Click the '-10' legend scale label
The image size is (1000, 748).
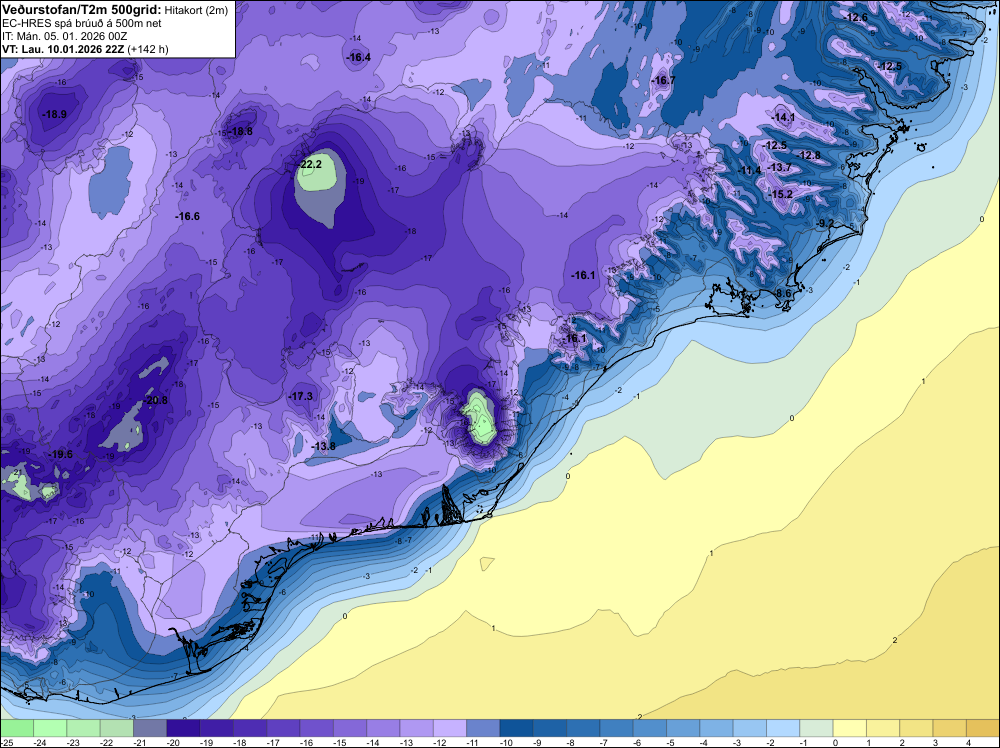coord(506,742)
